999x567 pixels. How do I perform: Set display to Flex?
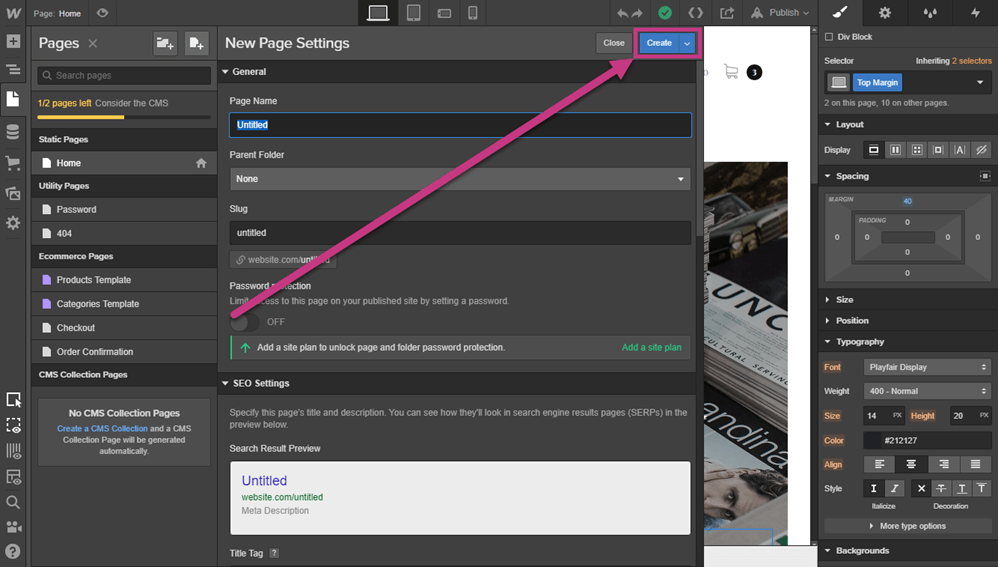click(895, 150)
